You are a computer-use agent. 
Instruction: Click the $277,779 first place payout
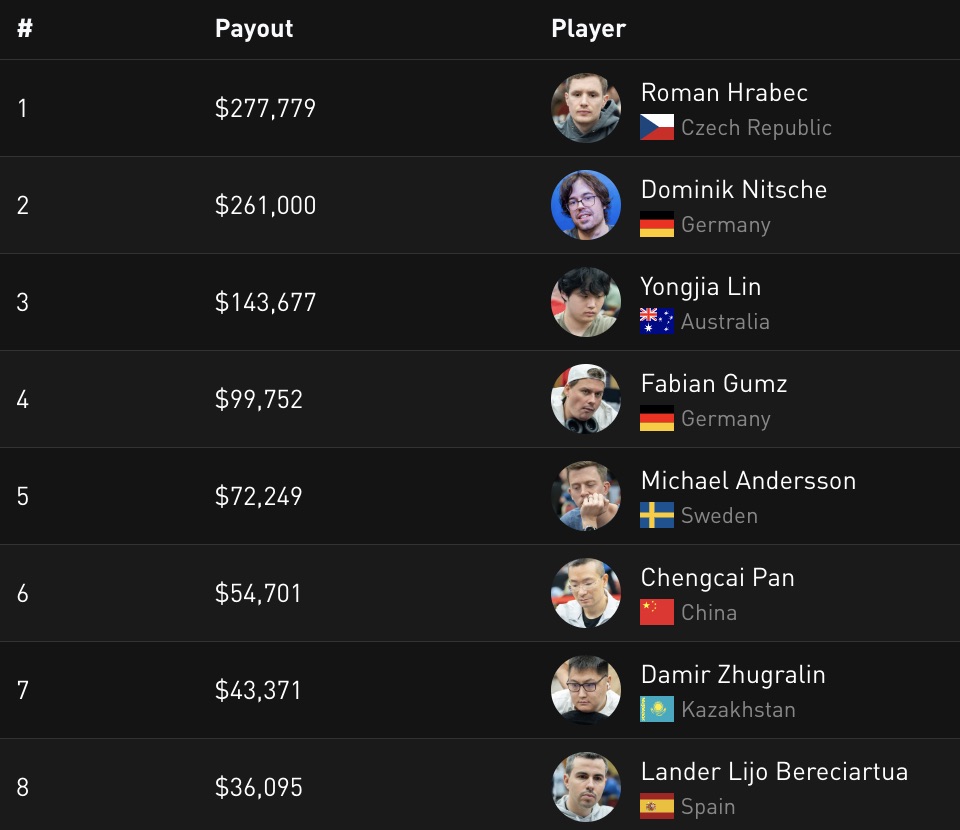pos(265,108)
